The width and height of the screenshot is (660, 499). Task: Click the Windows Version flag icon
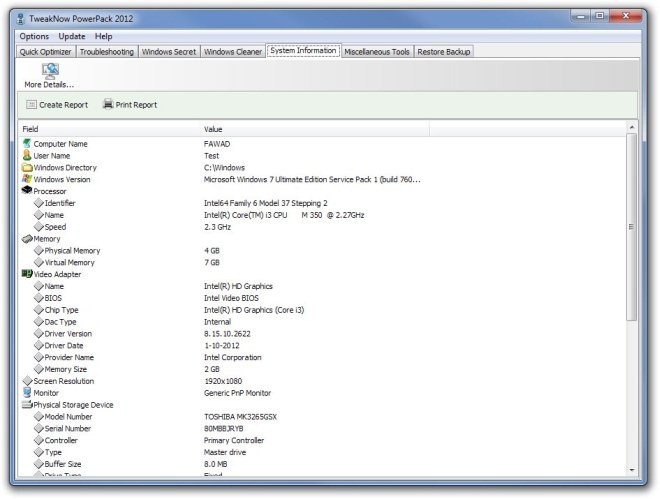click(x=27, y=179)
